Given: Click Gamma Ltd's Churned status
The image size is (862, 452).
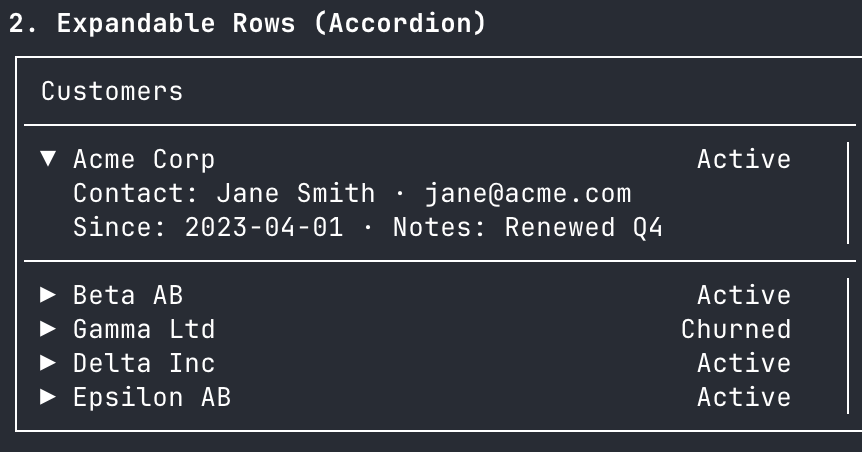Looking at the screenshot, I should pos(736,329).
